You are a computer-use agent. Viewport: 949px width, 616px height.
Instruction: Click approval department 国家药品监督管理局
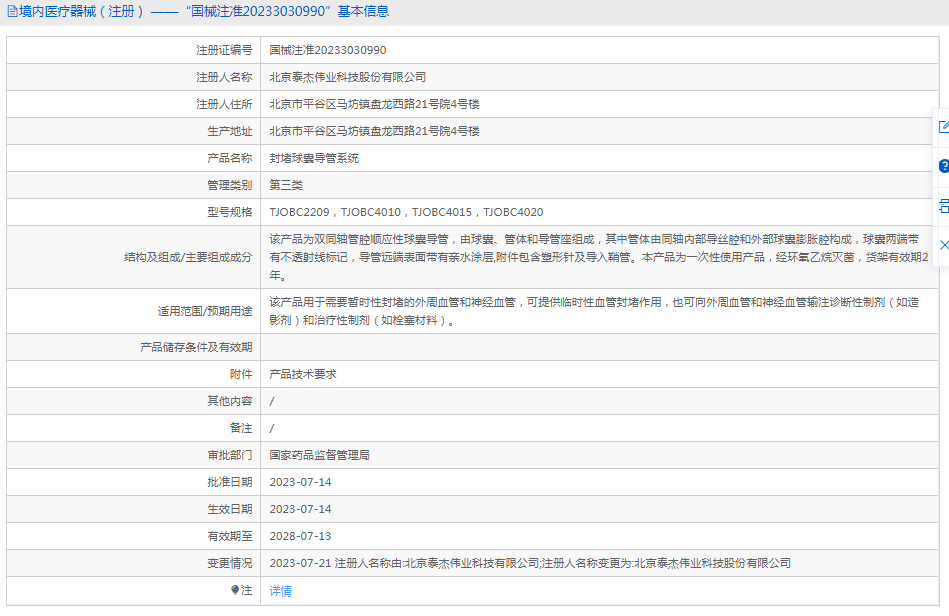(x=320, y=455)
